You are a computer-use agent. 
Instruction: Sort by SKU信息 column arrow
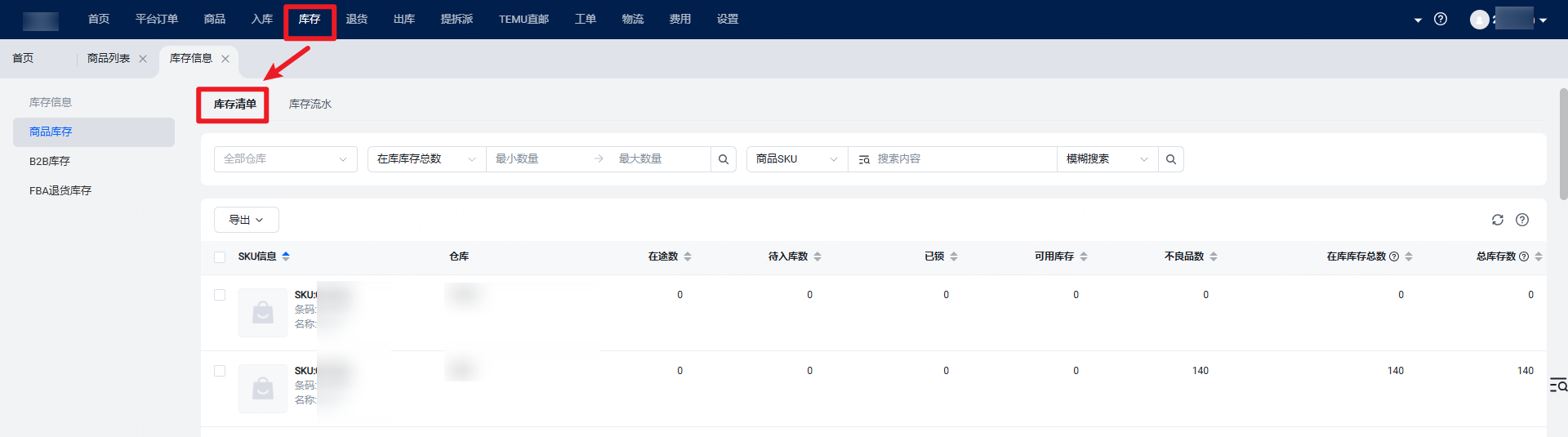(286, 256)
